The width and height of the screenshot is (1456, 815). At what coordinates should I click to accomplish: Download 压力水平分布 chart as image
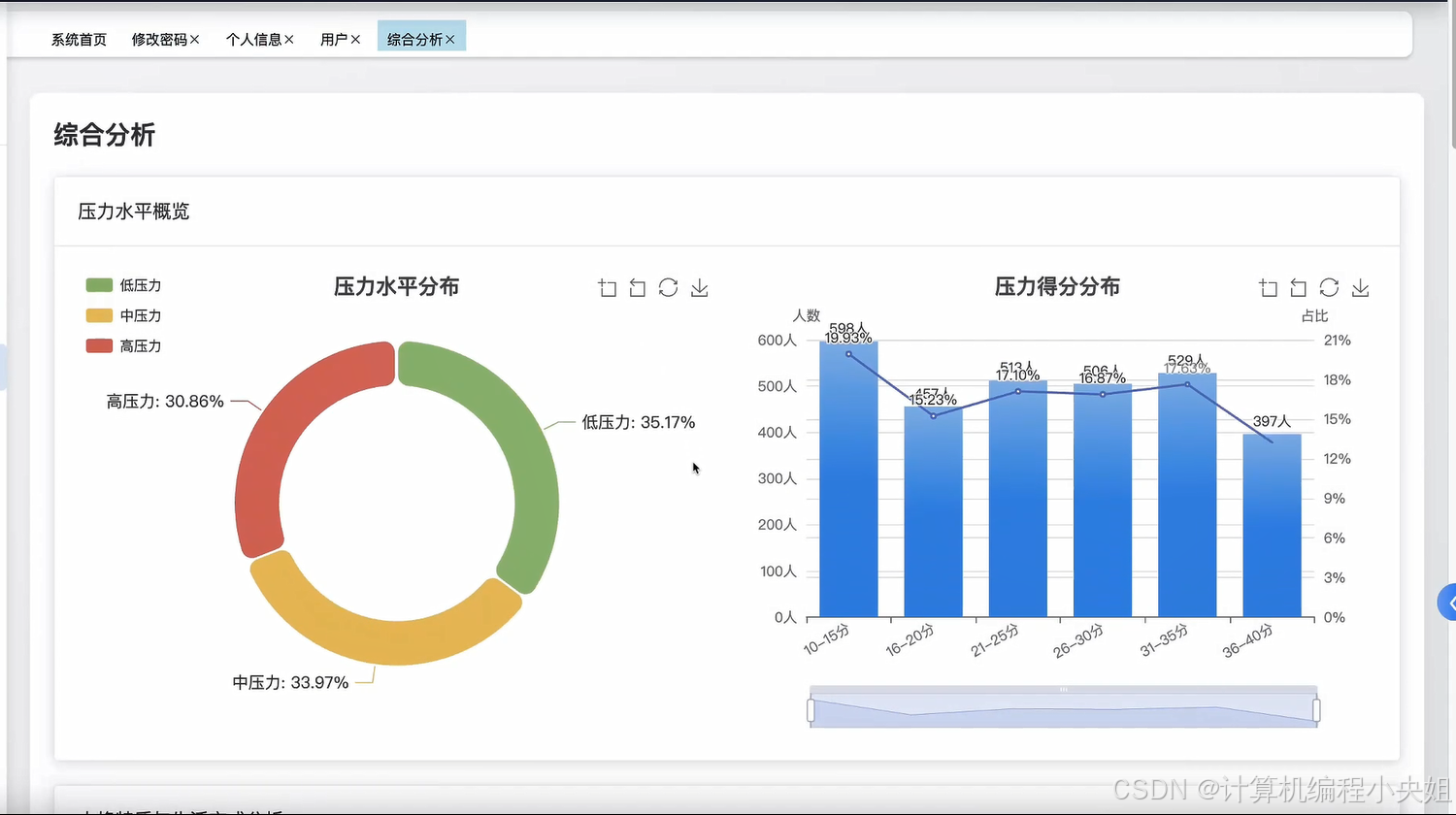tap(699, 288)
